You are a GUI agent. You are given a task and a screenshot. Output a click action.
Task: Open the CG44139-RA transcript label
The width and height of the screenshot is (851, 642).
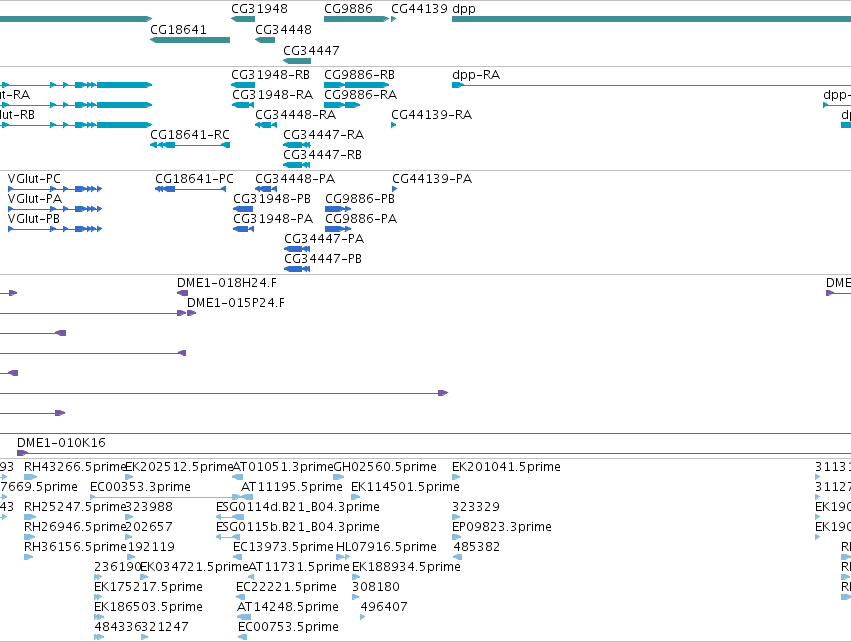coord(431,115)
